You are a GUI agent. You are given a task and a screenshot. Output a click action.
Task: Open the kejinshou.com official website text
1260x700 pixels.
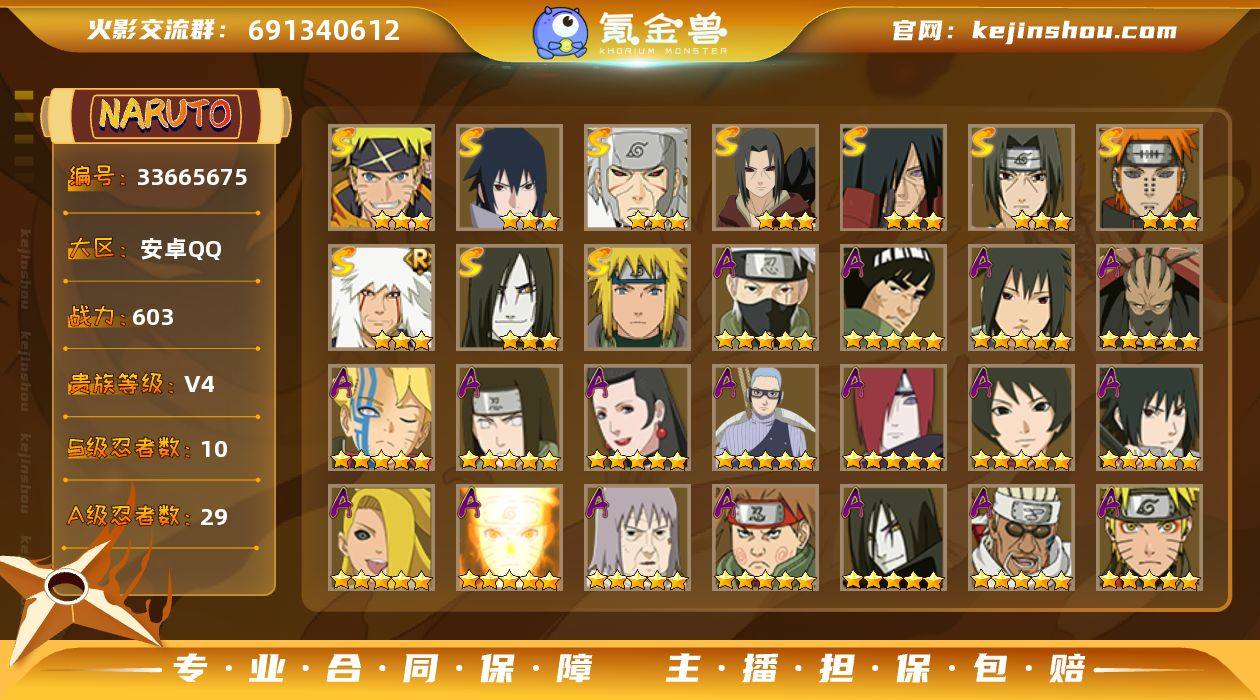pyautogui.click(x=1075, y=31)
